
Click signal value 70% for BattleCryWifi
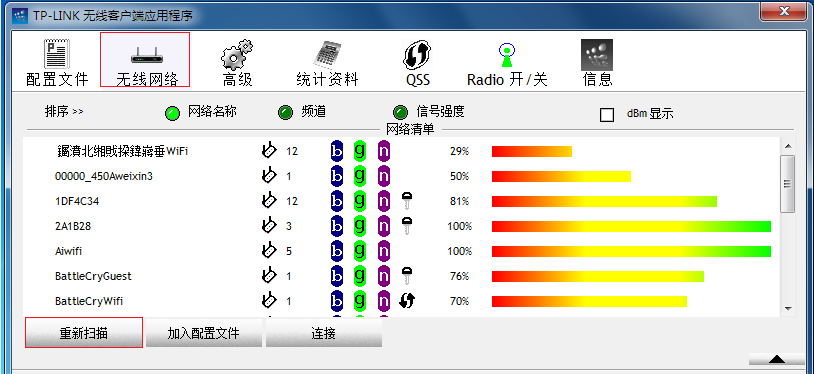pyautogui.click(x=459, y=301)
